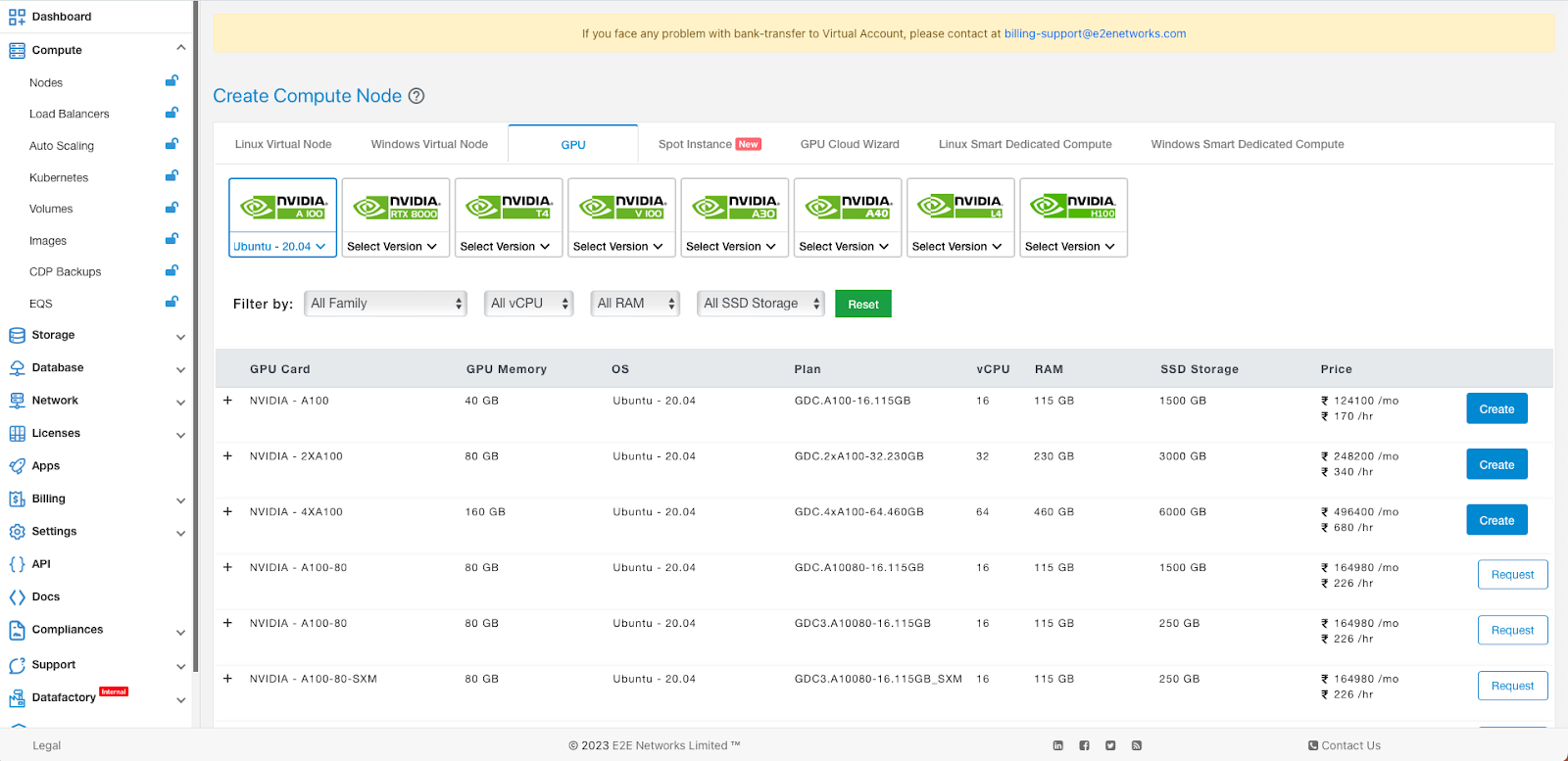Image resolution: width=1568 pixels, height=761 pixels.
Task: Open the Kubernetes lock icon in sidebar
Action: [x=171, y=176]
